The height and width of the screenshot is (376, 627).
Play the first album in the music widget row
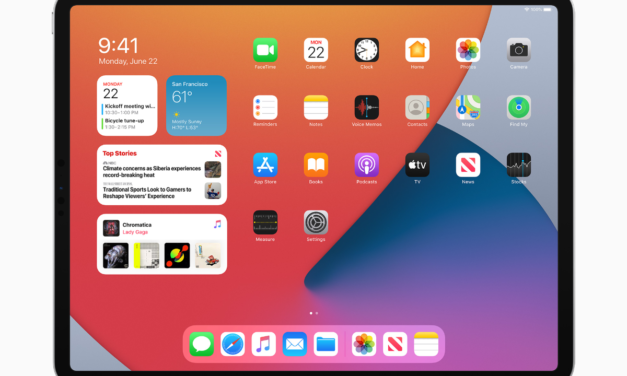point(116,255)
